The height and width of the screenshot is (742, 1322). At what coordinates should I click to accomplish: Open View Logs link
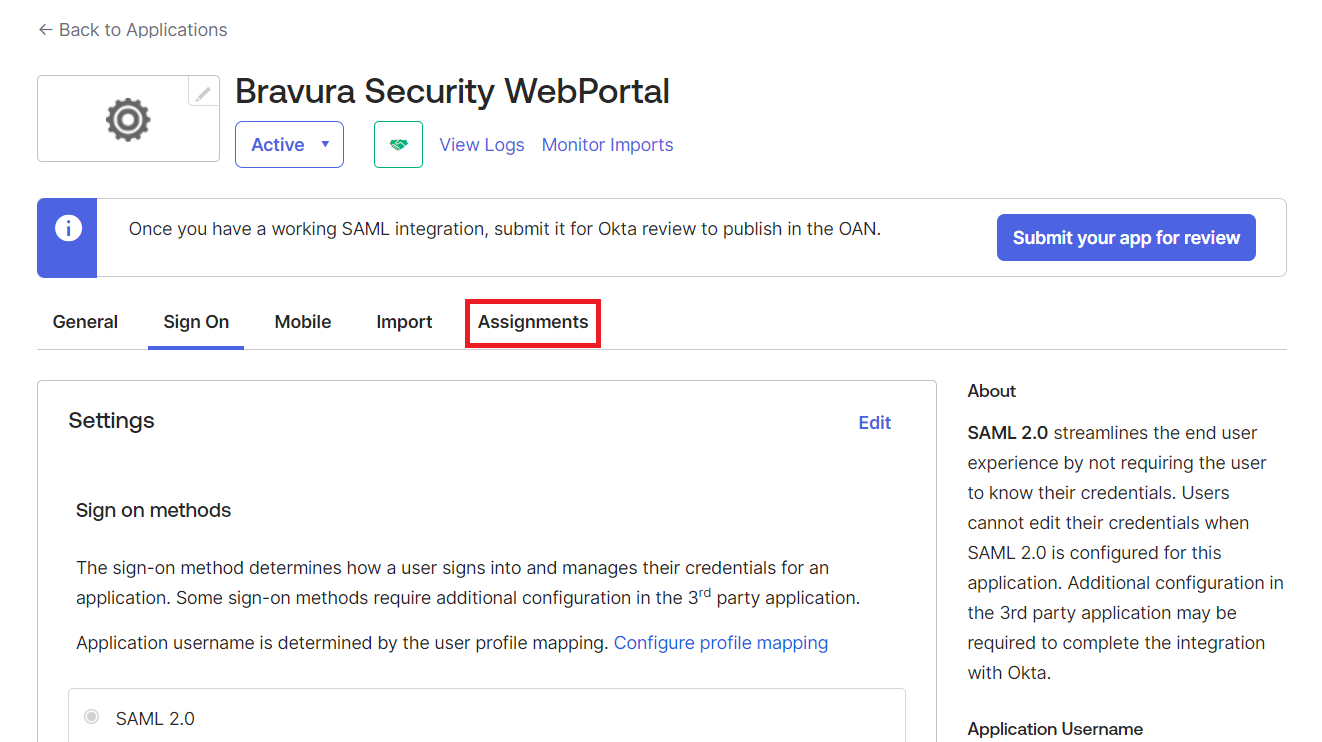pyautogui.click(x=481, y=145)
